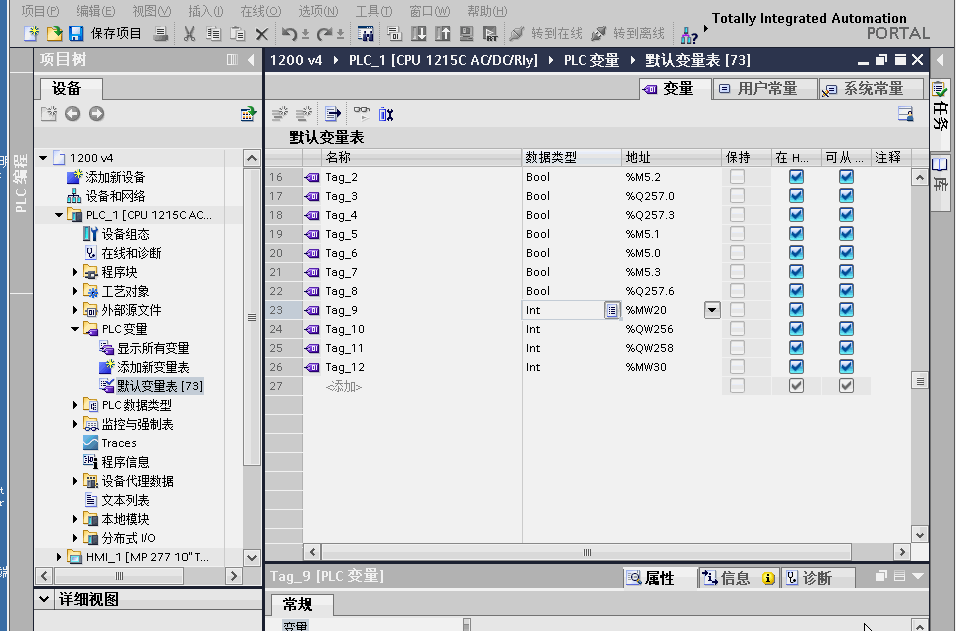956x631 pixels.
Task: Open the 项目(P) menu
Action: 41,11
